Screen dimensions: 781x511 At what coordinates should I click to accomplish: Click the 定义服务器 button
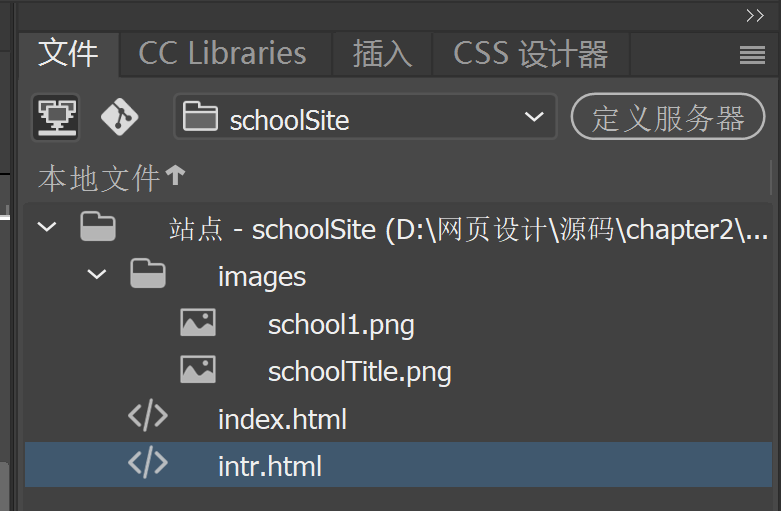pyautogui.click(x=668, y=119)
